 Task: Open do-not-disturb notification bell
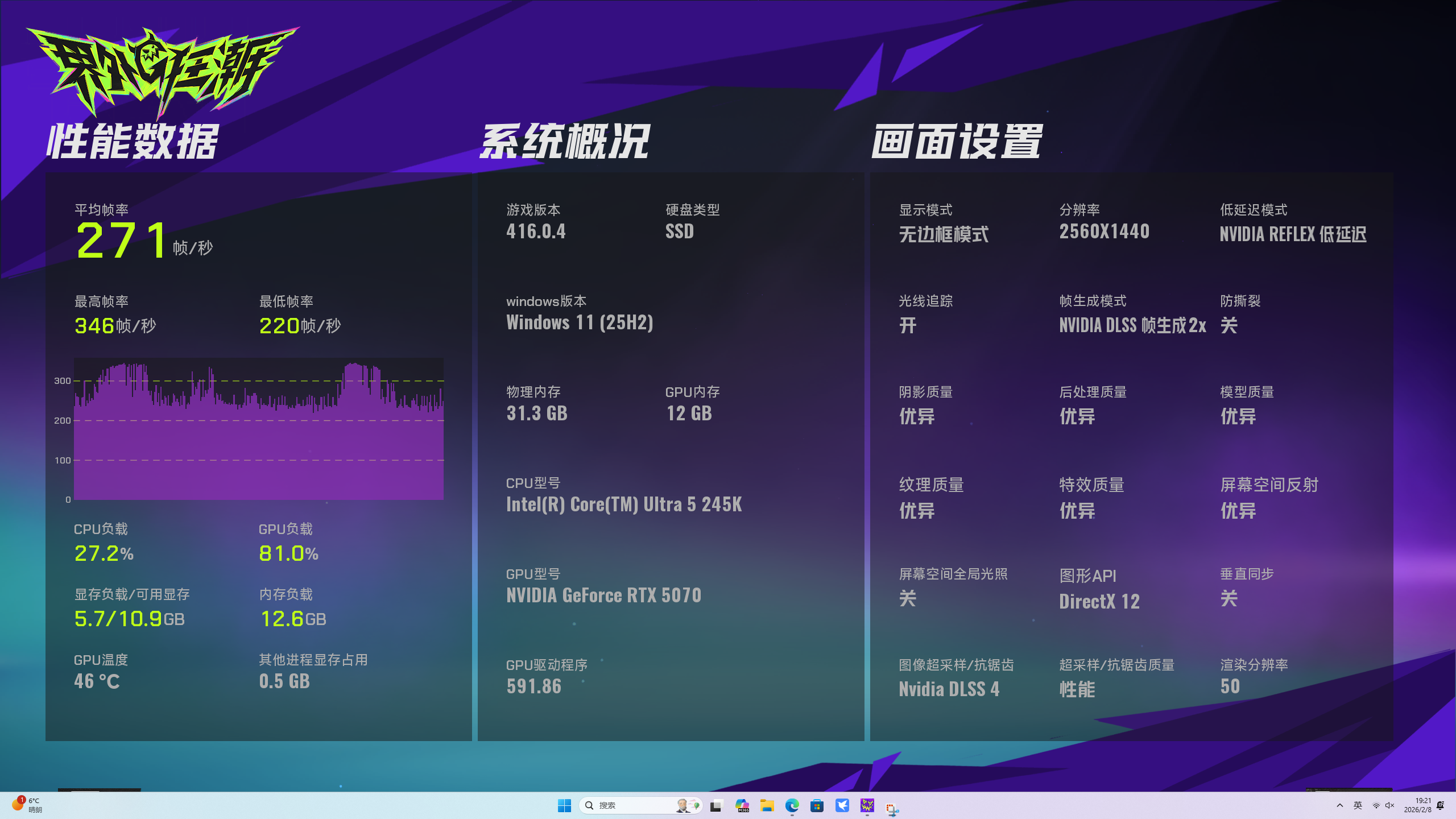pyautogui.click(x=1441, y=805)
